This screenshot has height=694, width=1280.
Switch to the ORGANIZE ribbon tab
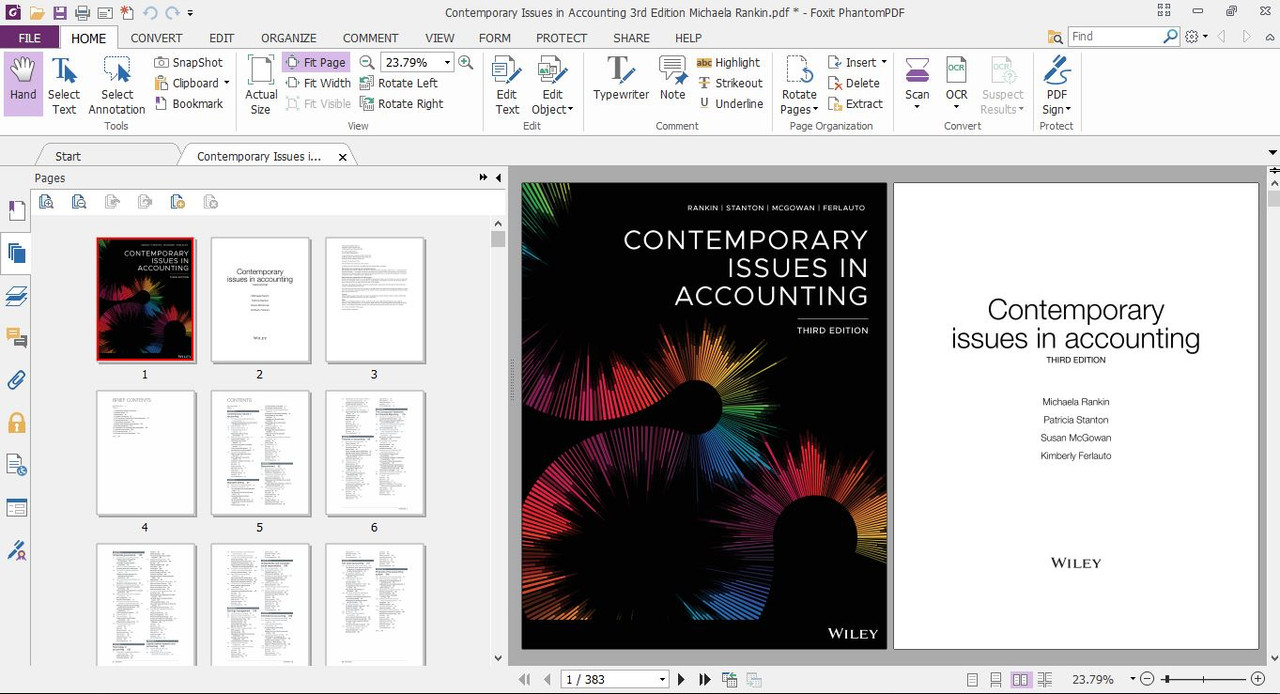pos(289,38)
